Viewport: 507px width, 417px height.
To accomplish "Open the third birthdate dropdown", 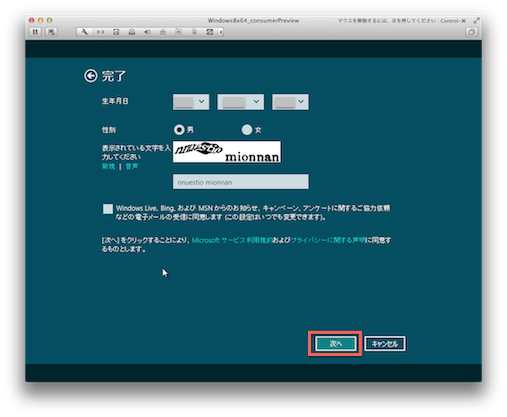I will 290,102.
